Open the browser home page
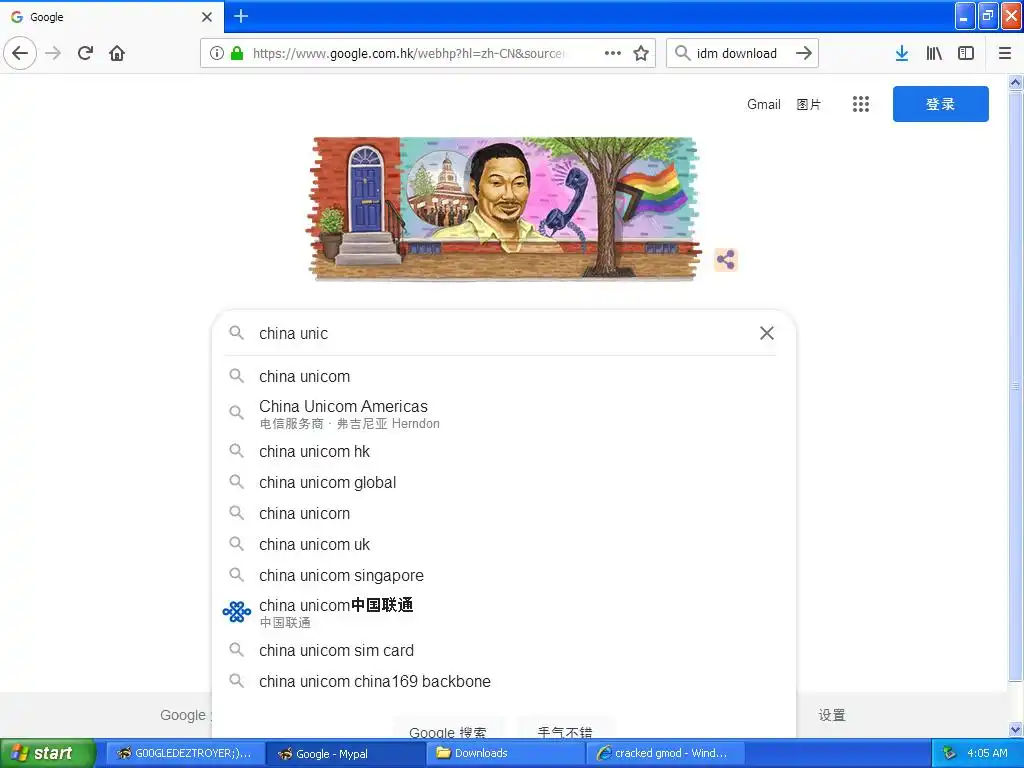This screenshot has height=768, width=1024. click(x=117, y=54)
